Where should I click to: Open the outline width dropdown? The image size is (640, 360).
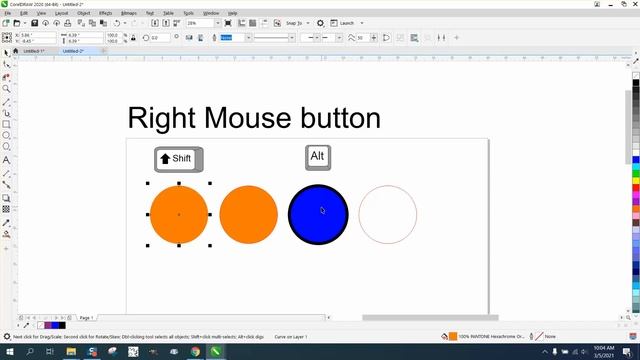click(x=248, y=38)
